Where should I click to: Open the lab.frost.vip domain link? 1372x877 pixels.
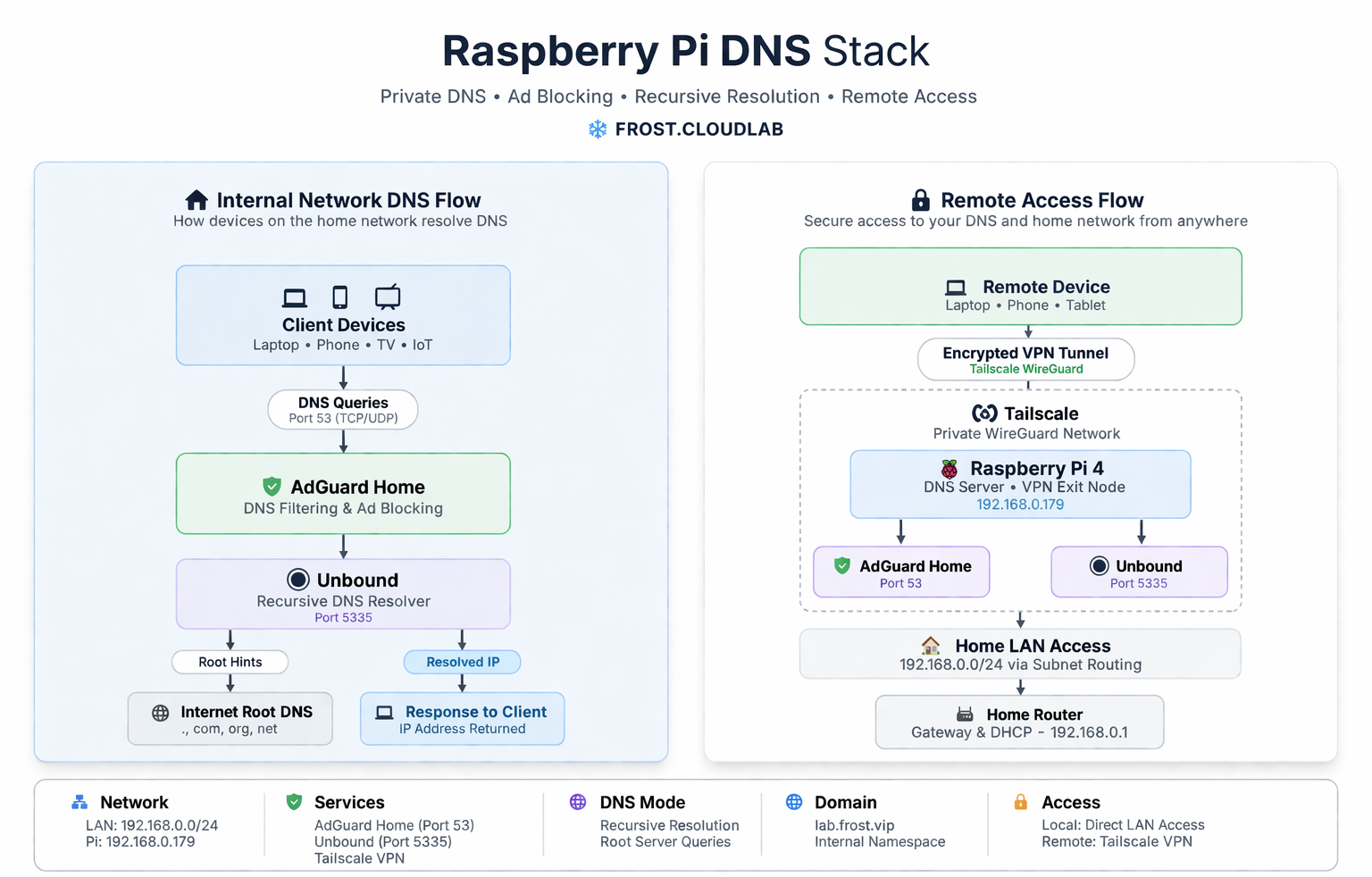point(856,825)
